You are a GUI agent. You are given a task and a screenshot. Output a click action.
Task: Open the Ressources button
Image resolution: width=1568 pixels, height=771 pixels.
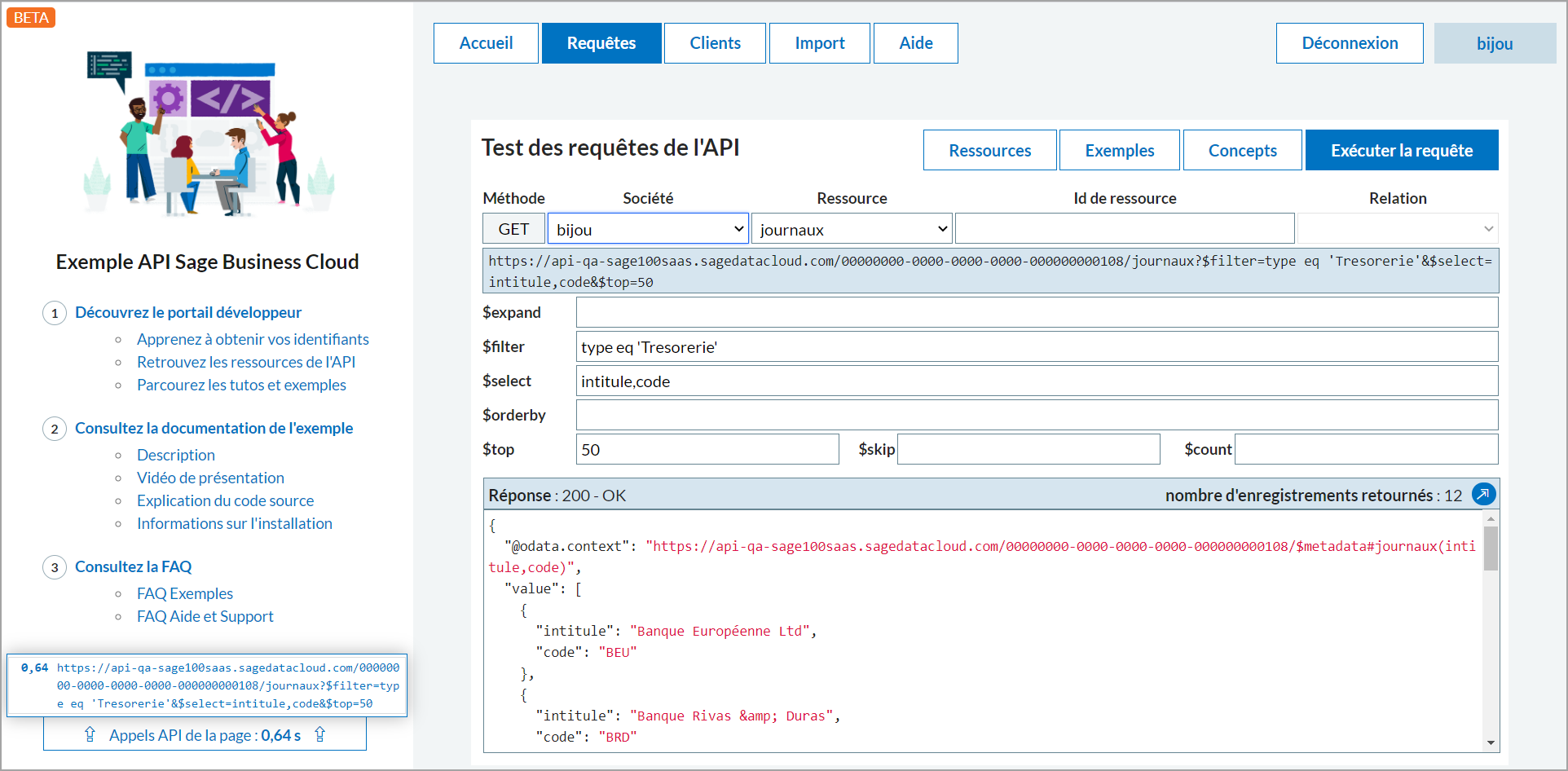tap(989, 150)
